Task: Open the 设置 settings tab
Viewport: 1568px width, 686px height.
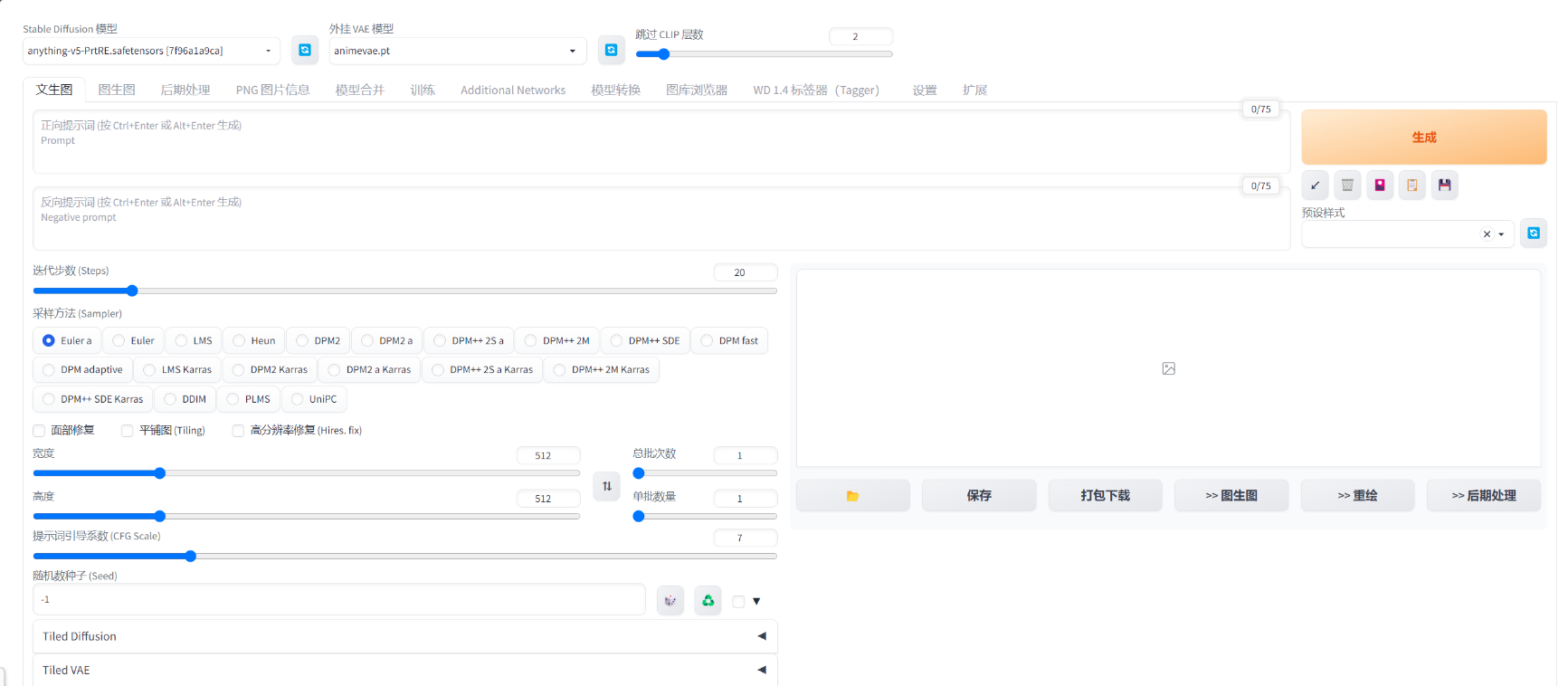Action: click(925, 90)
